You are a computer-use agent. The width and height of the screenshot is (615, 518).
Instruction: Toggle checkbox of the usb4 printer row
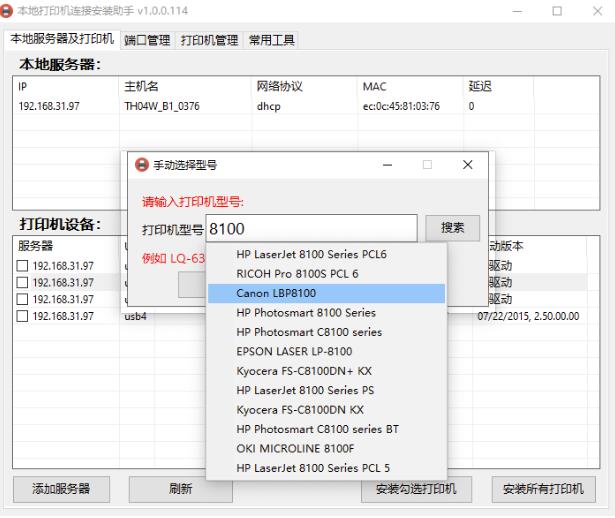pos(23,317)
